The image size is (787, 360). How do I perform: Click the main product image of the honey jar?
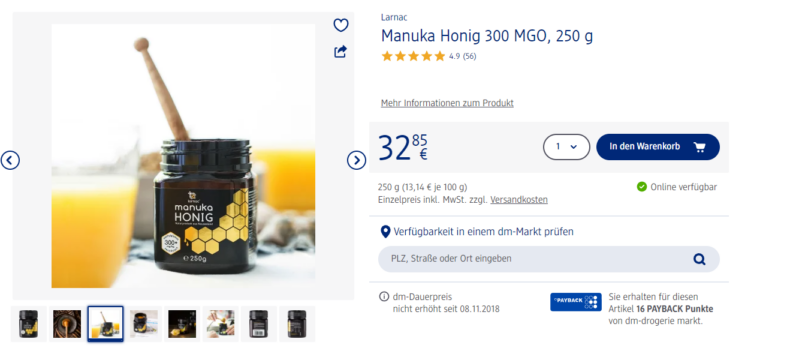[183, 156]
